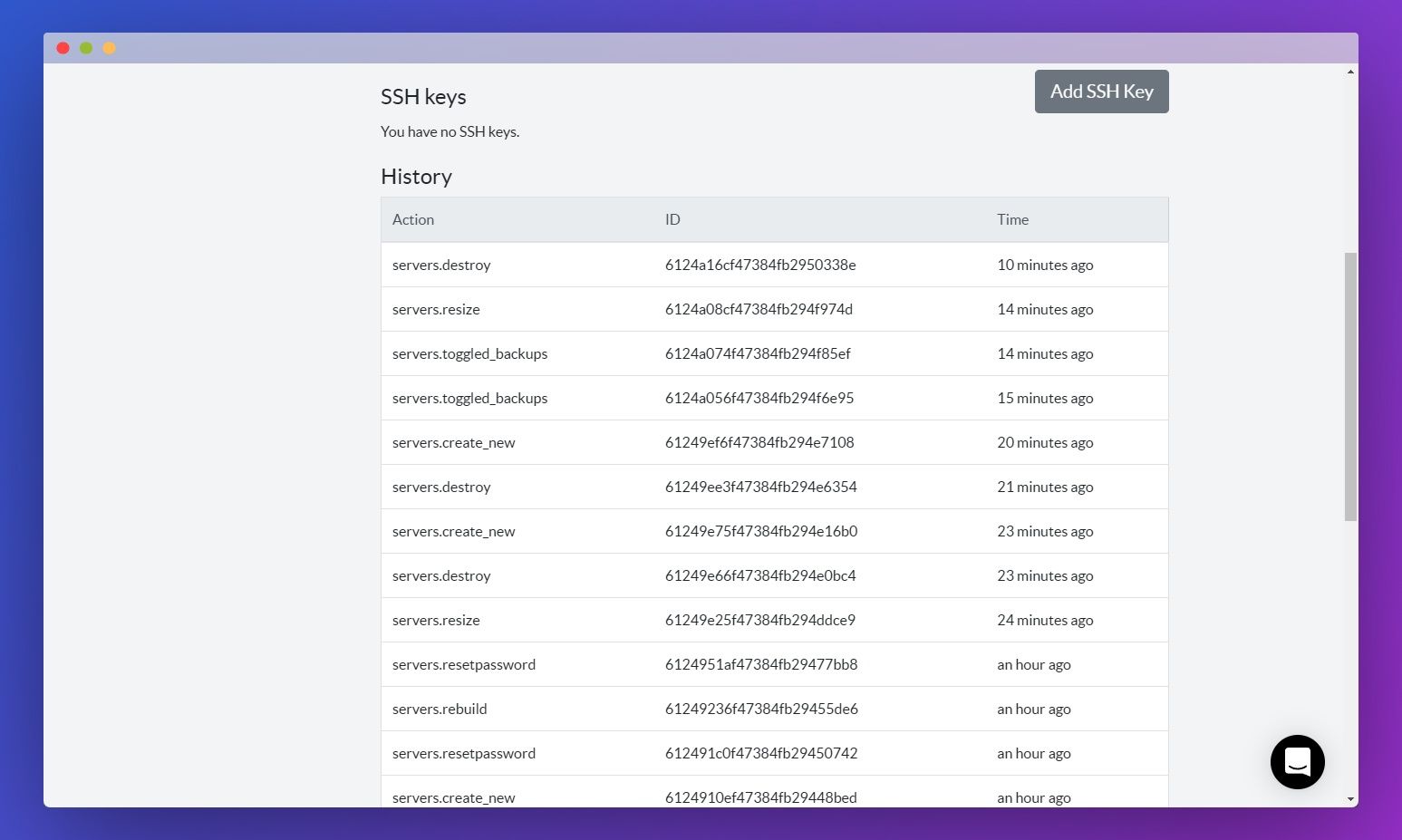Select servers.resize row with ID 6124a08cf47384fb294f974d
Viewport: 1402px width, 840px height.
click(775, 309)
